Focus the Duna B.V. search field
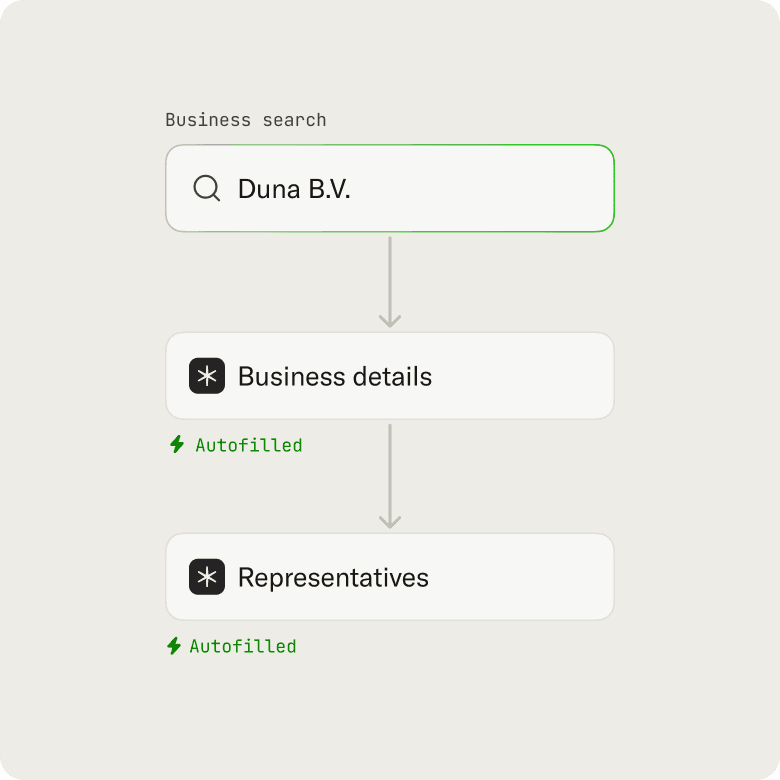 click(x=390, y=188)
